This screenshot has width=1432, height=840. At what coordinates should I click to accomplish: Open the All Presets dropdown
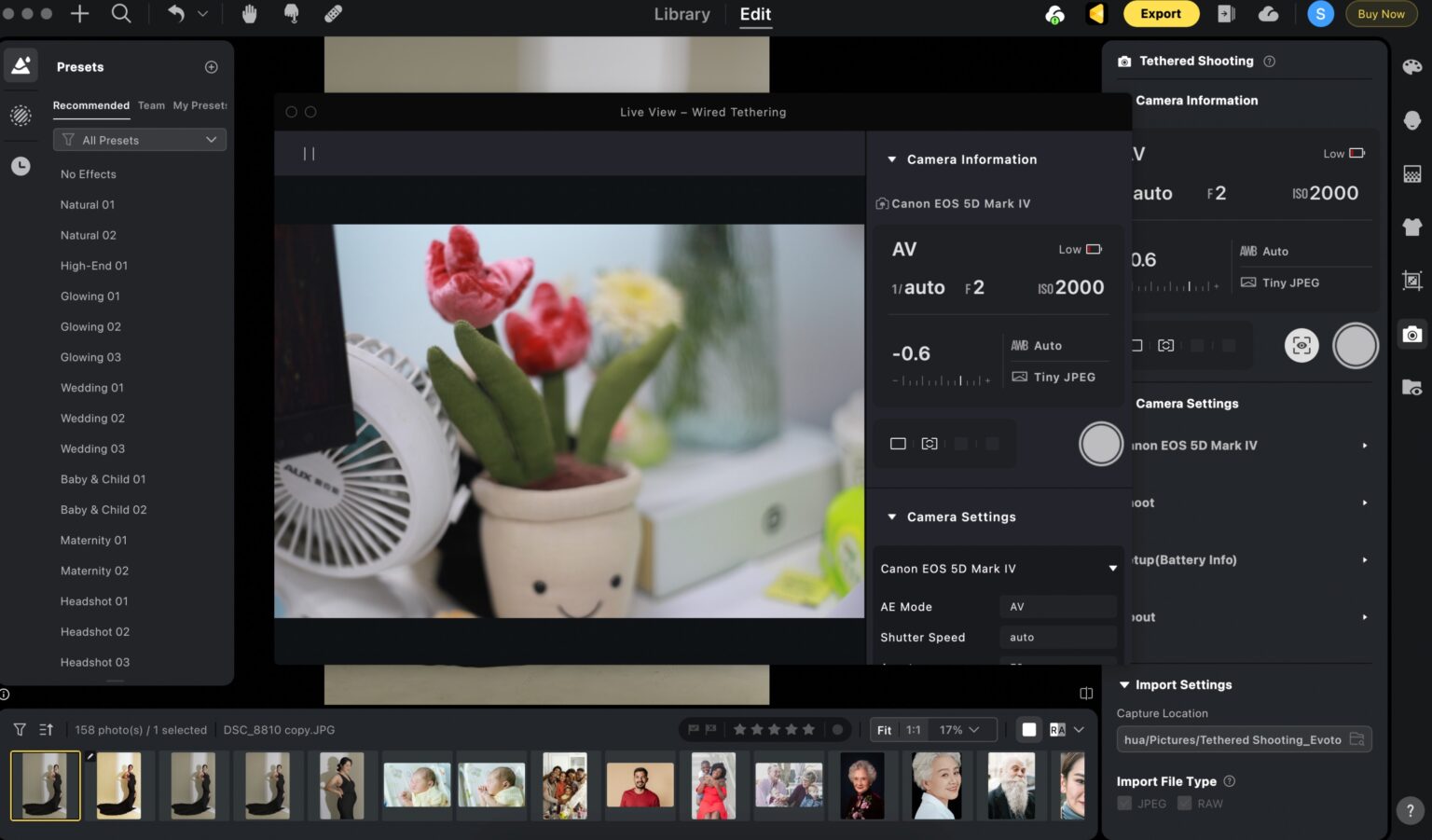pos(140,140)
